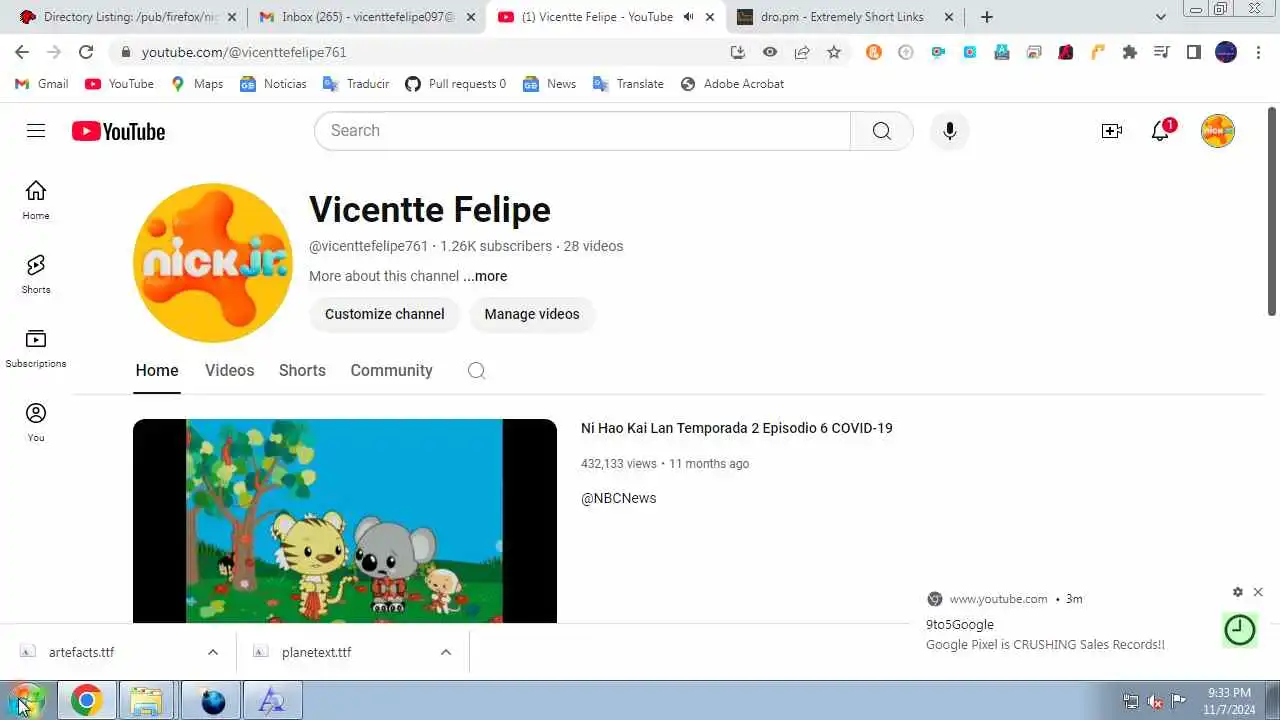Viewport: 1280px width, 720px height.
Task: Open the Adobe Acrobat bookmark
Action: pos(732,84)
